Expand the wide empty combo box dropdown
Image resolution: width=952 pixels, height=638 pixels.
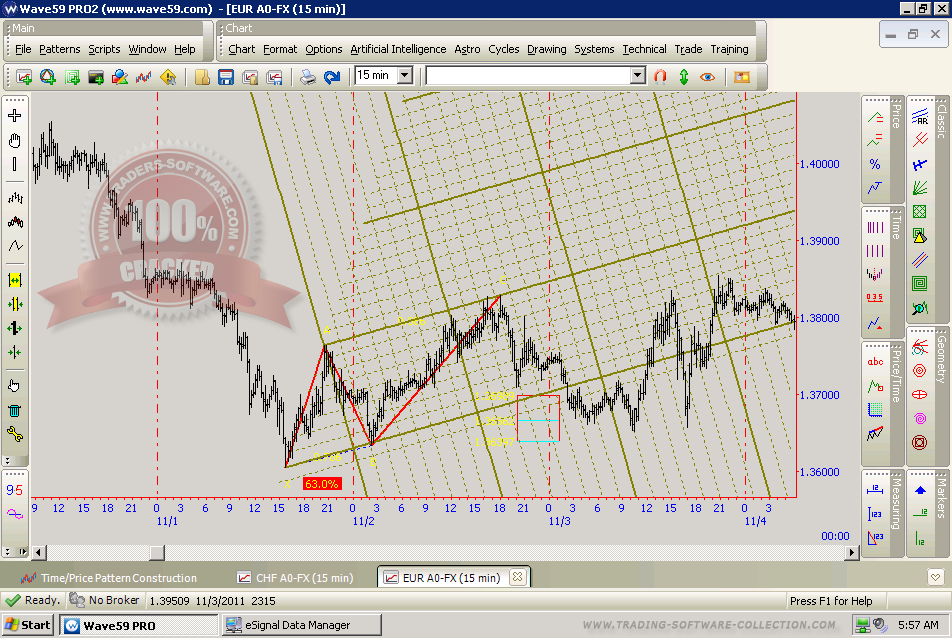pos(637,75)
